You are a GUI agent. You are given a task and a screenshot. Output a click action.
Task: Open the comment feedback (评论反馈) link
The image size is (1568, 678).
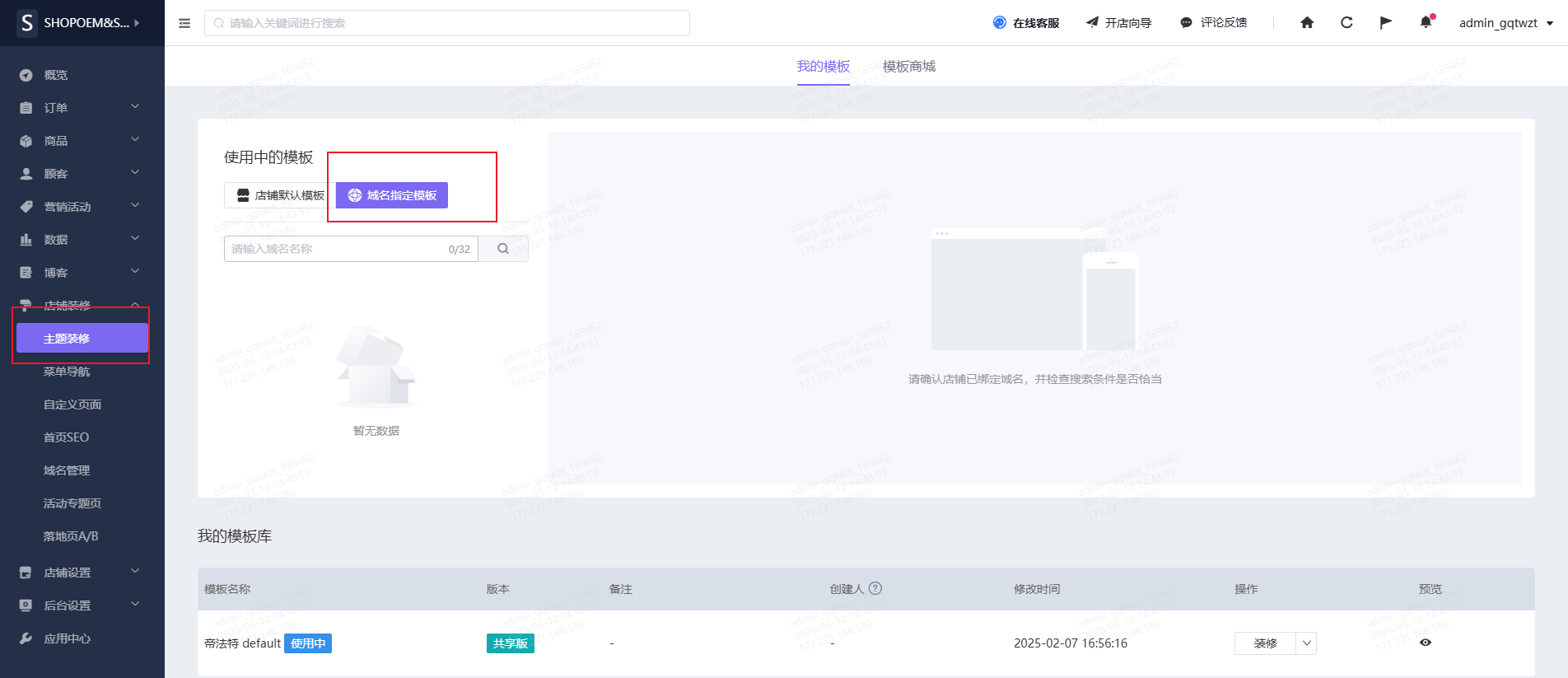pyautogui.click(x=1214, y=23)
